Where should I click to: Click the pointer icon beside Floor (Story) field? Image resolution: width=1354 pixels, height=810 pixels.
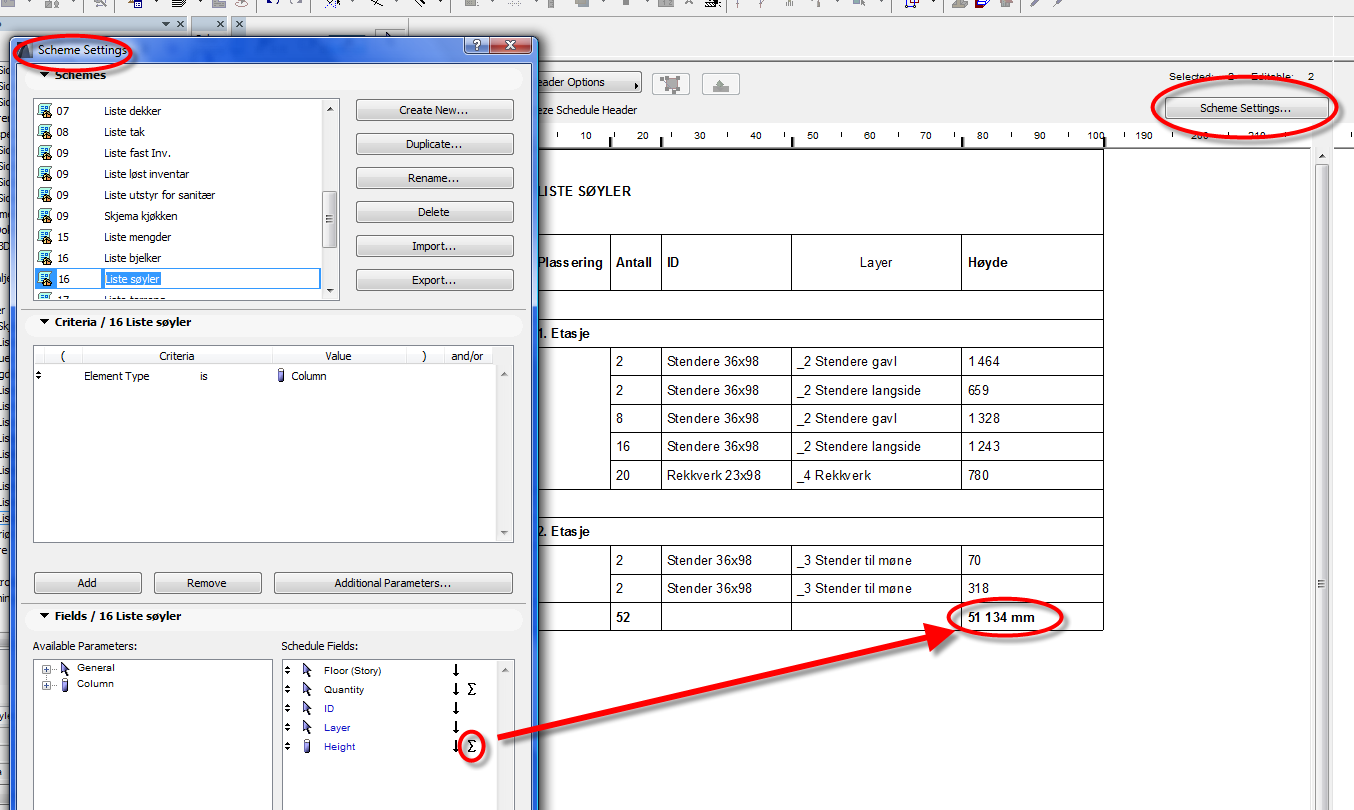[308, 671]
